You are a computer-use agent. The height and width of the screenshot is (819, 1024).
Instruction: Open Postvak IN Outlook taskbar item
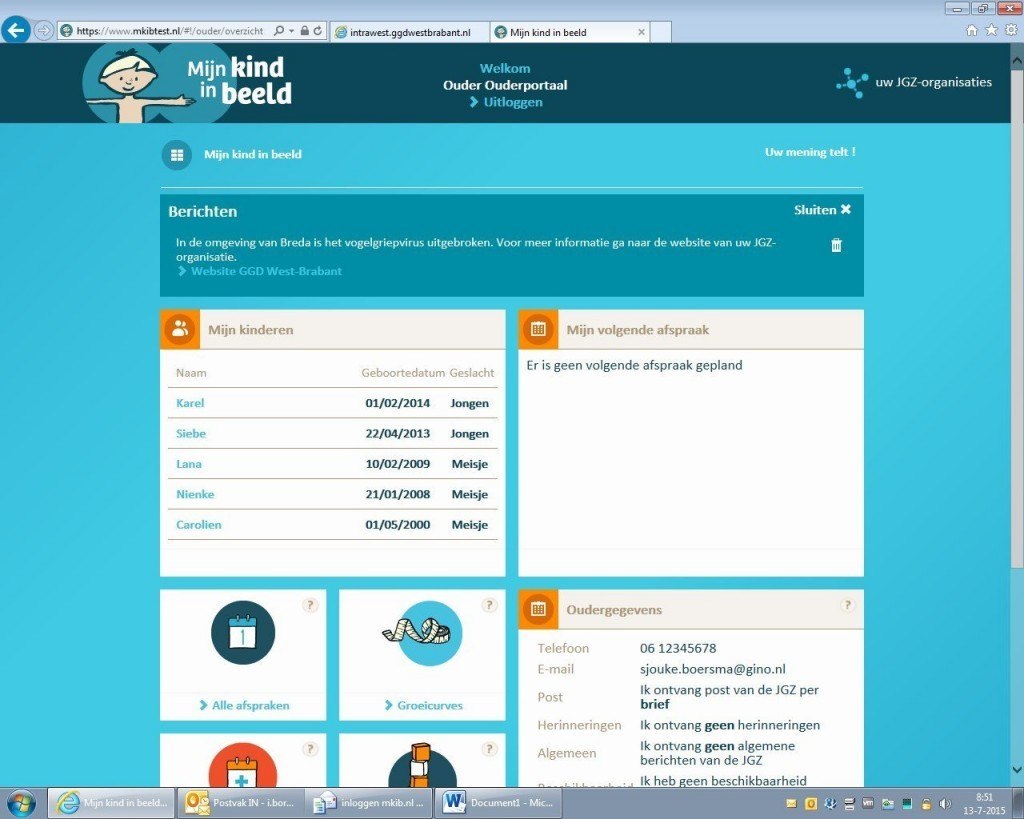[x=242, y=803]
